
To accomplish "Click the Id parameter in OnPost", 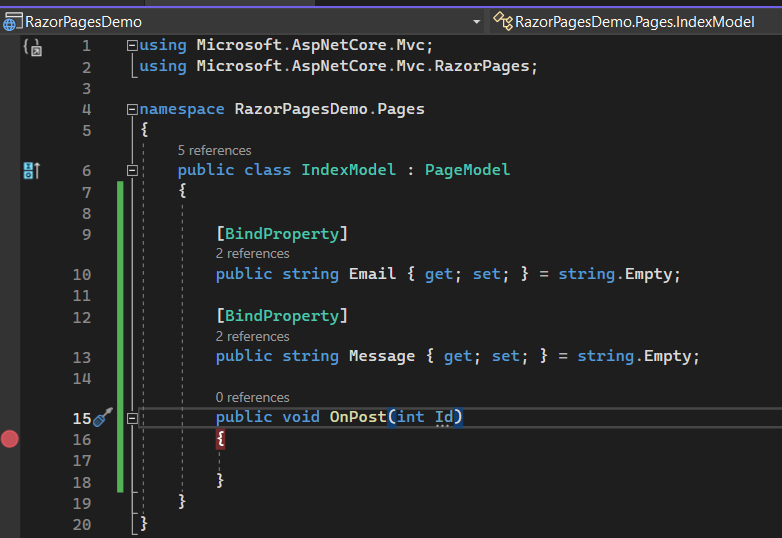I will [x=444, y=417].
